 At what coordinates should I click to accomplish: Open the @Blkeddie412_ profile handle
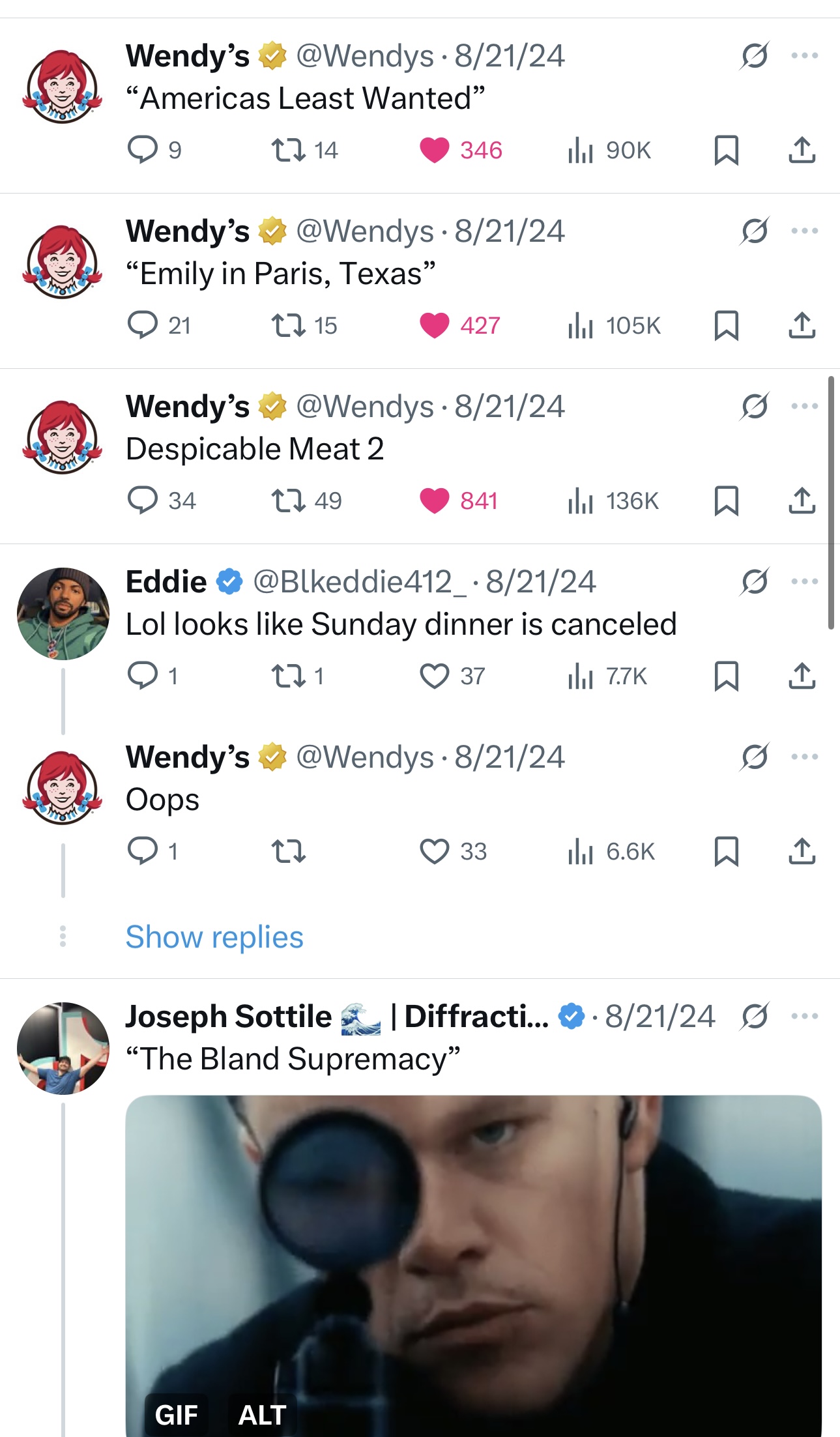click(x=359, y=581)
